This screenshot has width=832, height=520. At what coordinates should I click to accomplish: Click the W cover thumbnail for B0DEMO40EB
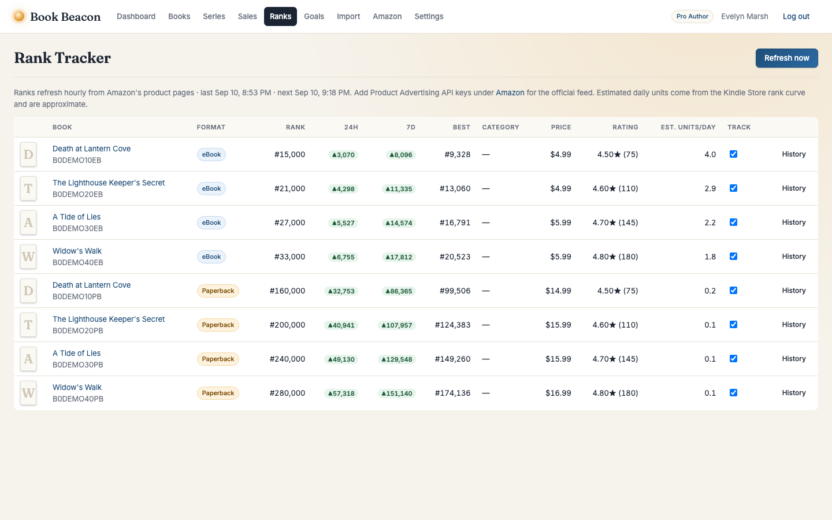(28, 257)
